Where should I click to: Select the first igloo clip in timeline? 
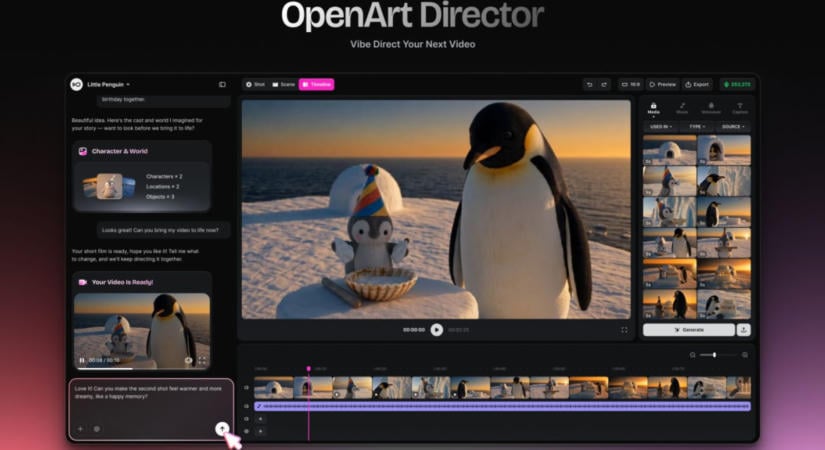point(274,387)
